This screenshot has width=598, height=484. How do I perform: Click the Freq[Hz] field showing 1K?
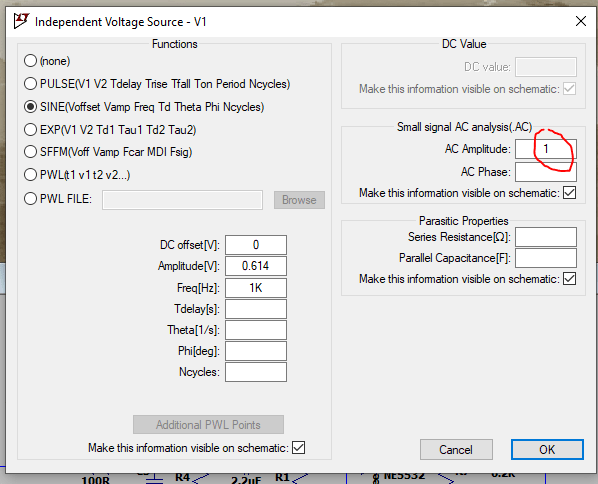click(x=256, y=288)
